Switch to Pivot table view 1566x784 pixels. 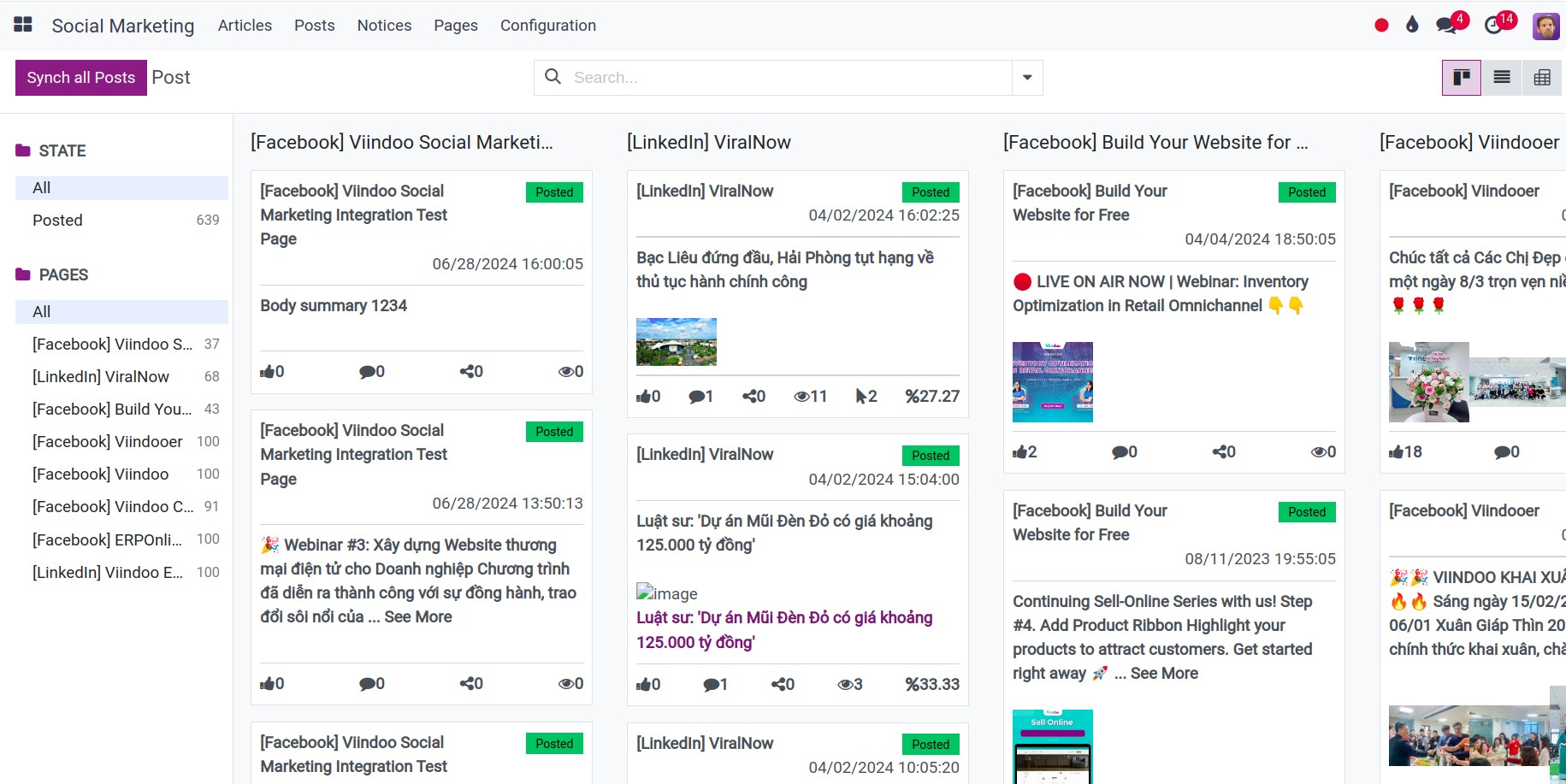pos(1542,78)
